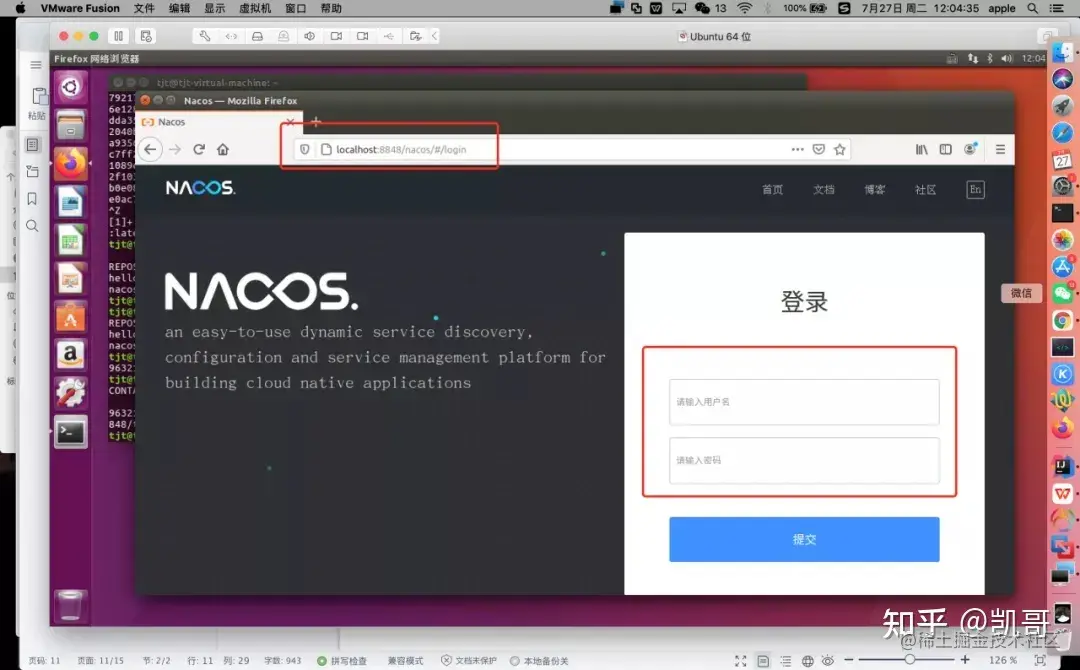Adjust the document zoom slider handle
This screenshot has height=670, width=1080.
click(x=910, y=660)
